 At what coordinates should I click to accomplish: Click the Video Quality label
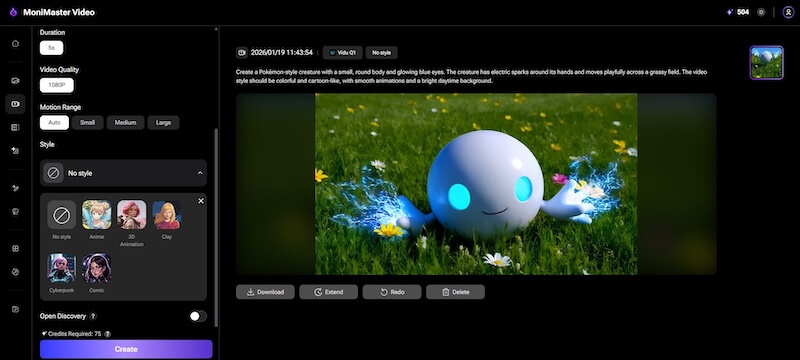(59, 70)
